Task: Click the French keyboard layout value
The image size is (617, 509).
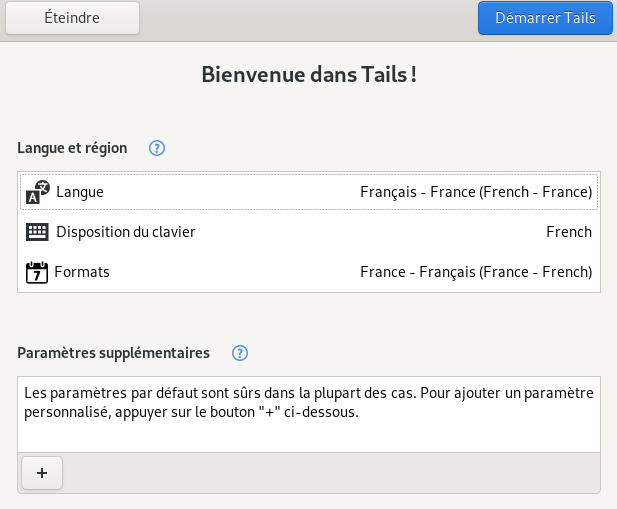Action: (569, 232)
